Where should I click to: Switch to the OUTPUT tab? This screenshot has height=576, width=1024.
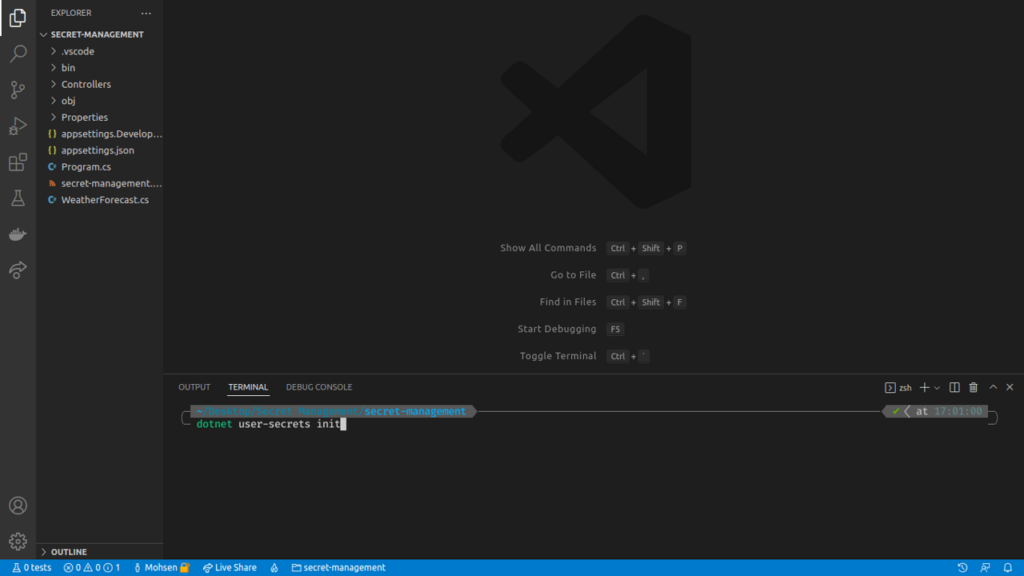click(194, 387)
